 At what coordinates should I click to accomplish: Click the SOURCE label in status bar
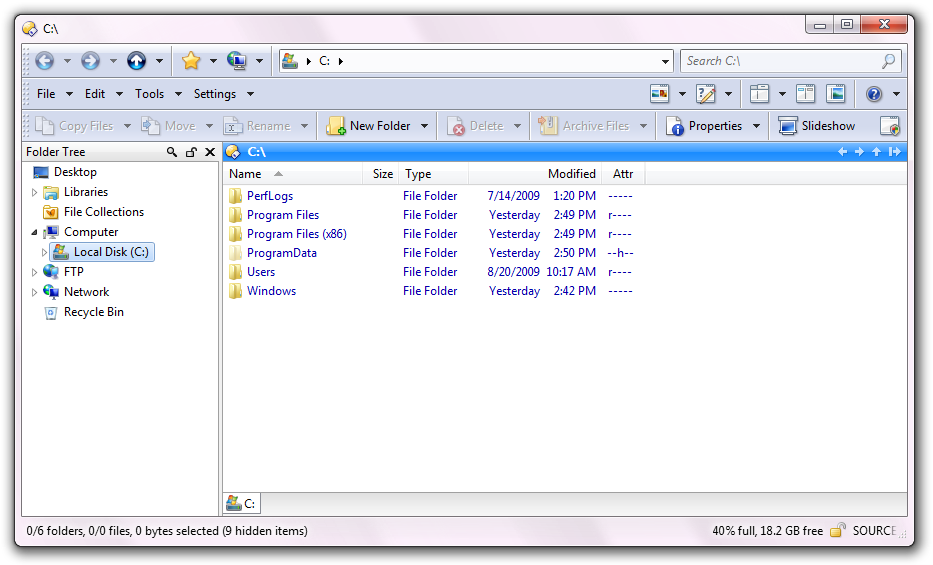(874, 531)
